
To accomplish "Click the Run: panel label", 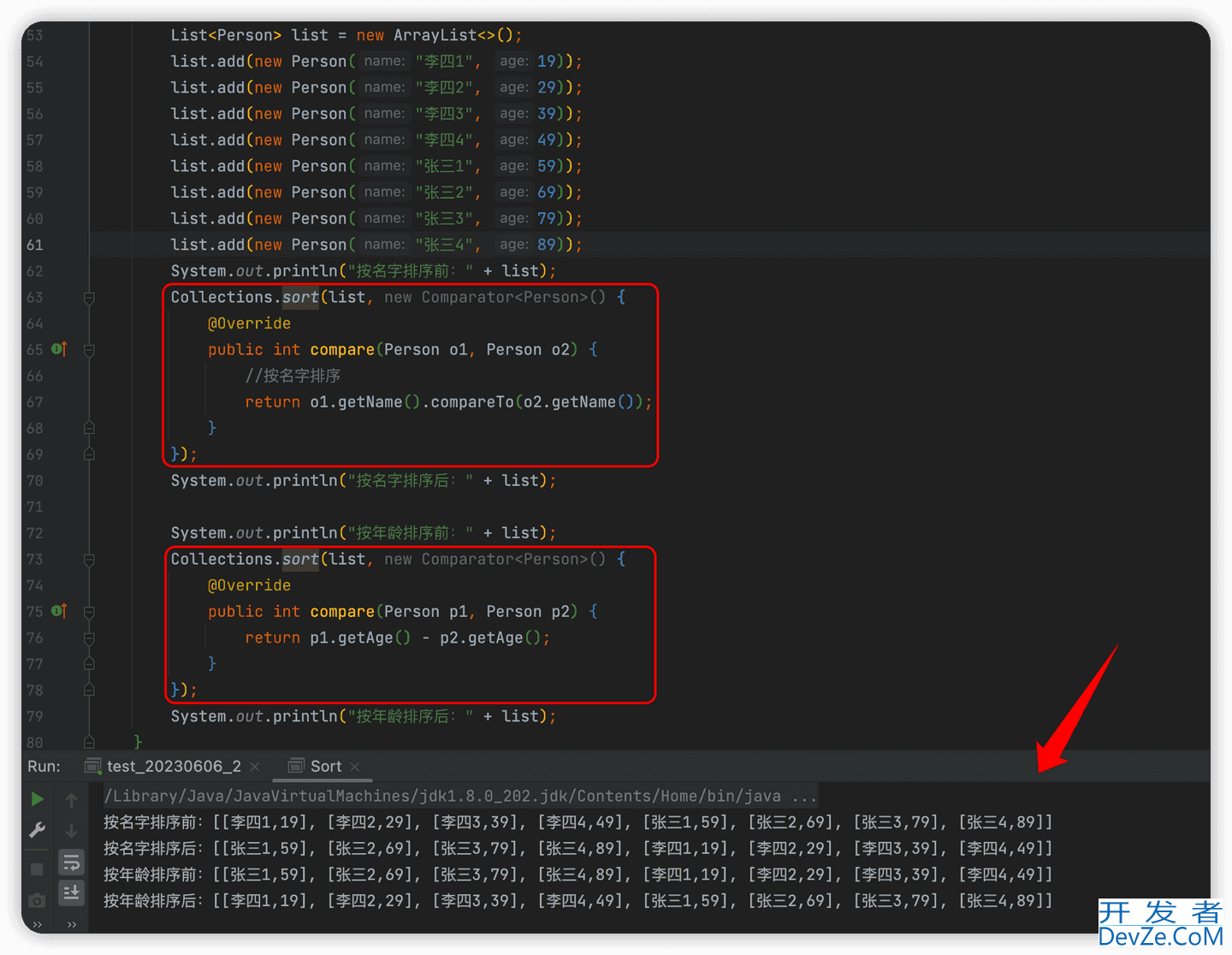I will tap(44, 766).
